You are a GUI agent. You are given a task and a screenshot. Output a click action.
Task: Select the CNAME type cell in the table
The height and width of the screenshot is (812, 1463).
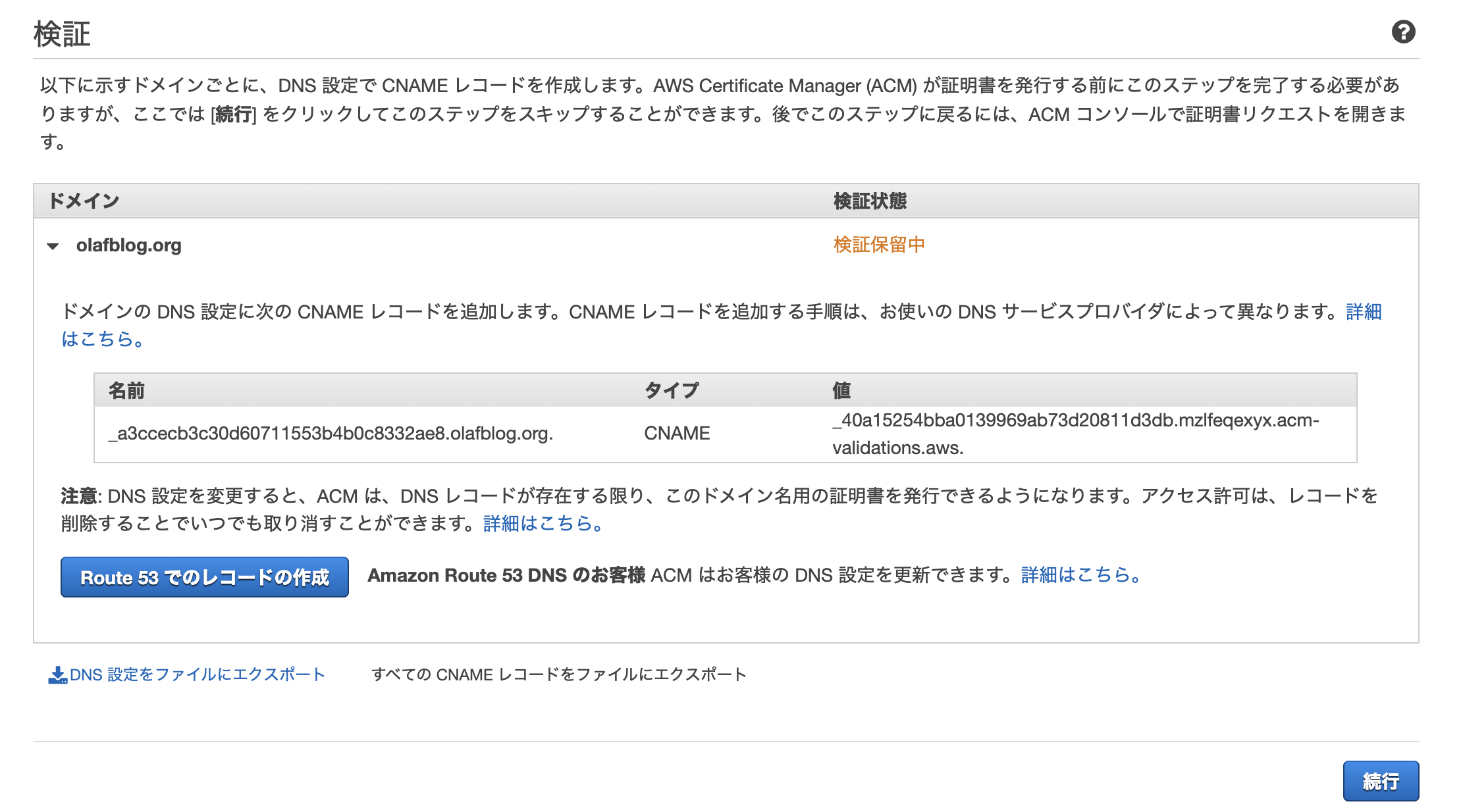tap(676, 433)
